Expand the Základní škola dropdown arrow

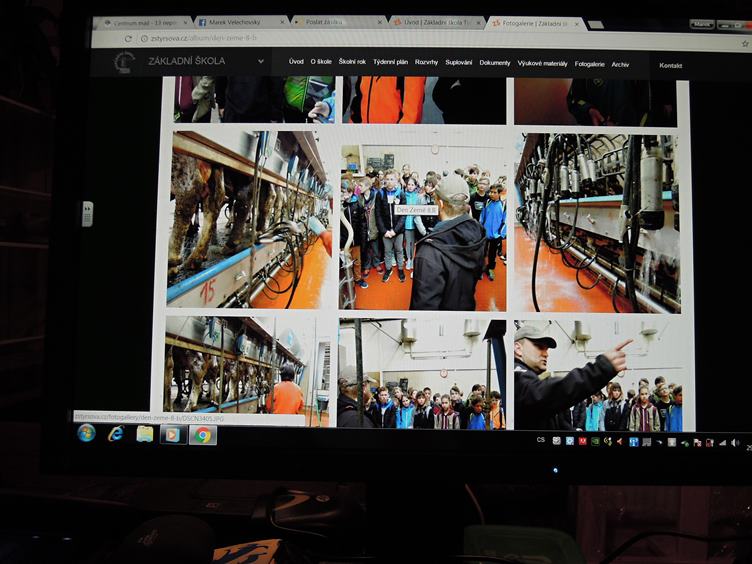261,61
